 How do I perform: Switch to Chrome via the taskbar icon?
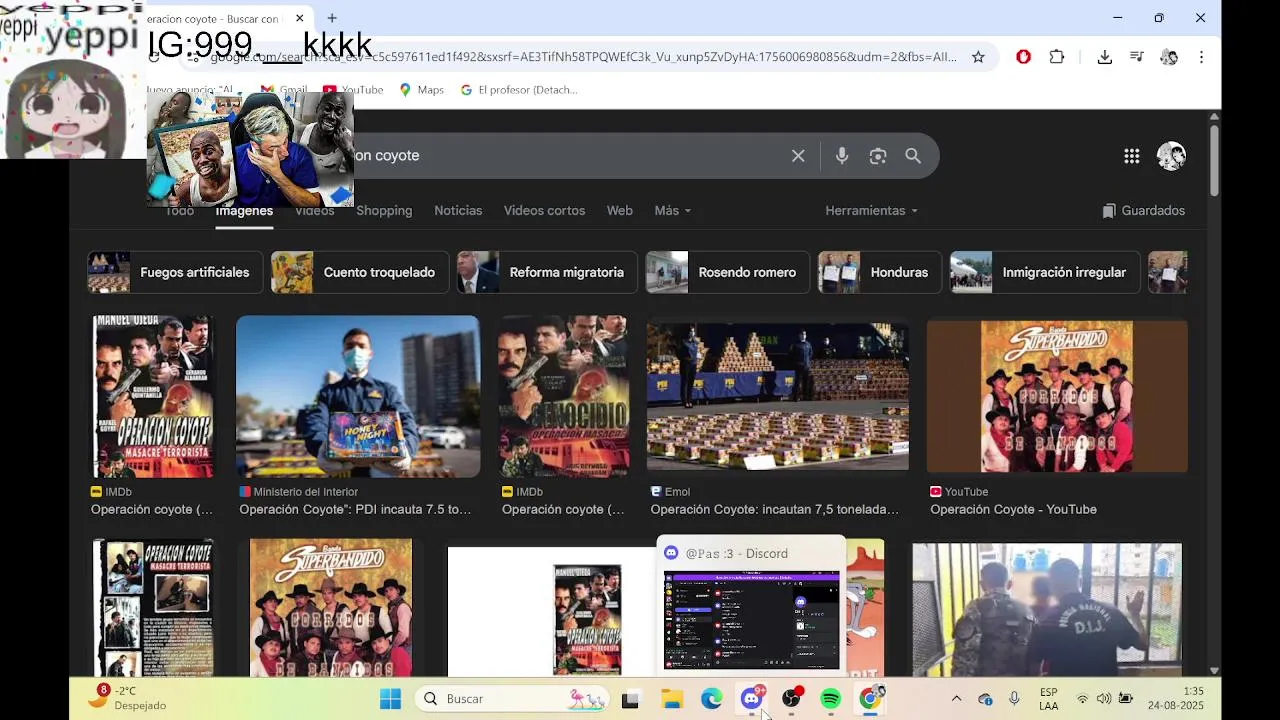click(x=871, y=699)
